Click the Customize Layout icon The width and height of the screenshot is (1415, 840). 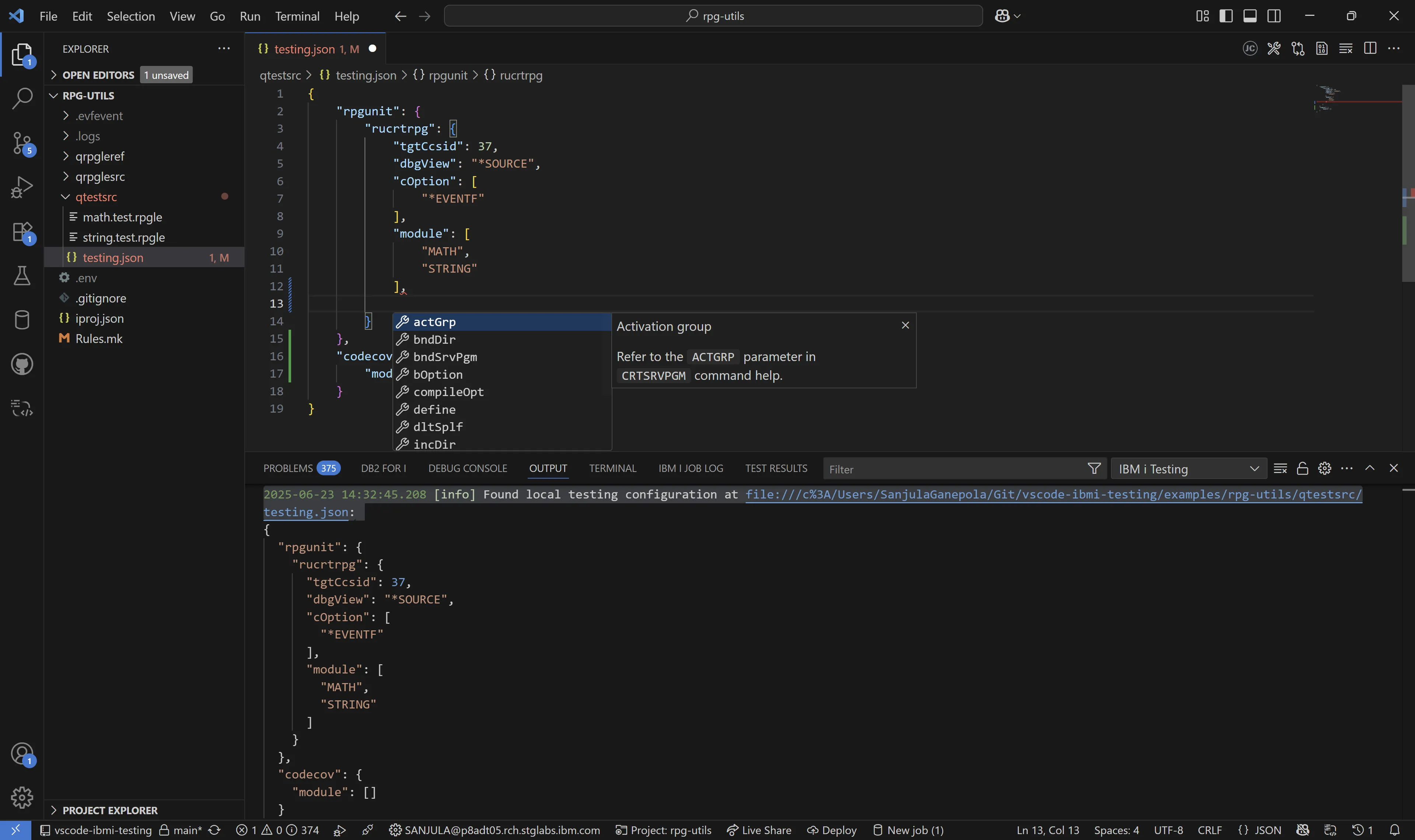pos(1202,16)
